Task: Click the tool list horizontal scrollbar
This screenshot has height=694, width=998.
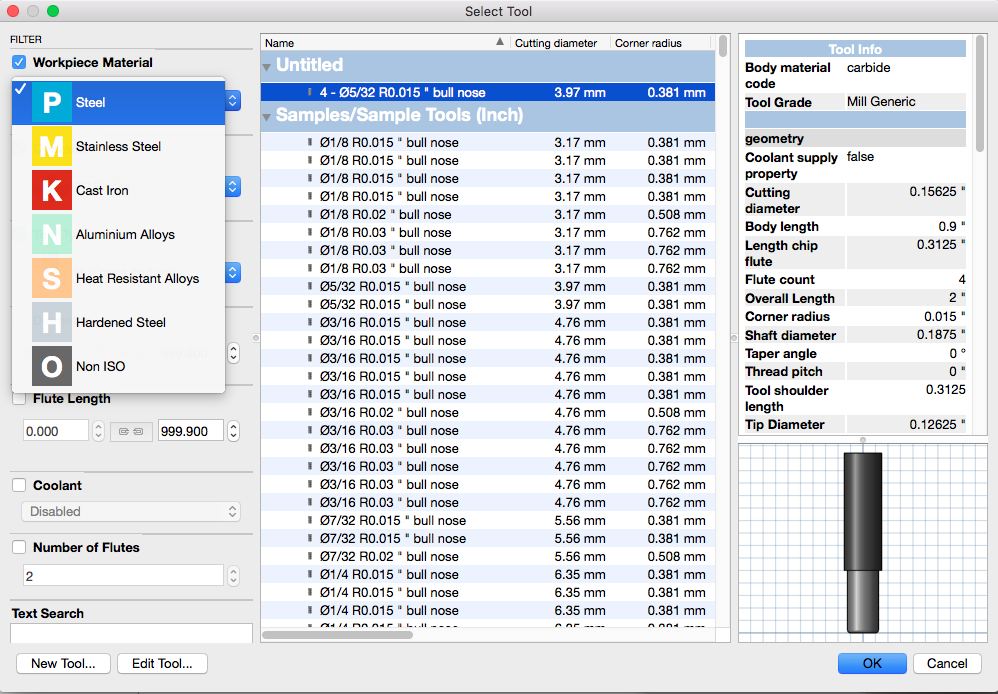Action: pos(337,635)
